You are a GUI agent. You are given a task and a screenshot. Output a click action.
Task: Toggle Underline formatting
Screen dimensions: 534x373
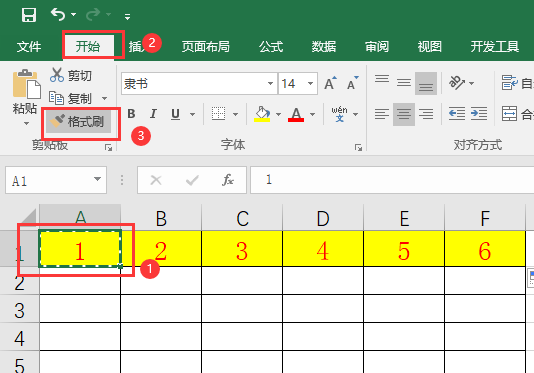(x=175, y=114)
